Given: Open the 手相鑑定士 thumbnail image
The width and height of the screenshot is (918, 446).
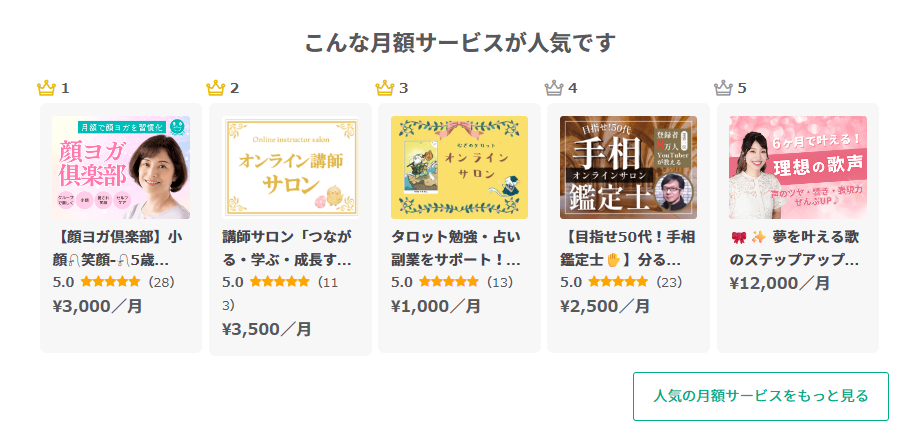Looking at the screenshot, I should 628,167.
